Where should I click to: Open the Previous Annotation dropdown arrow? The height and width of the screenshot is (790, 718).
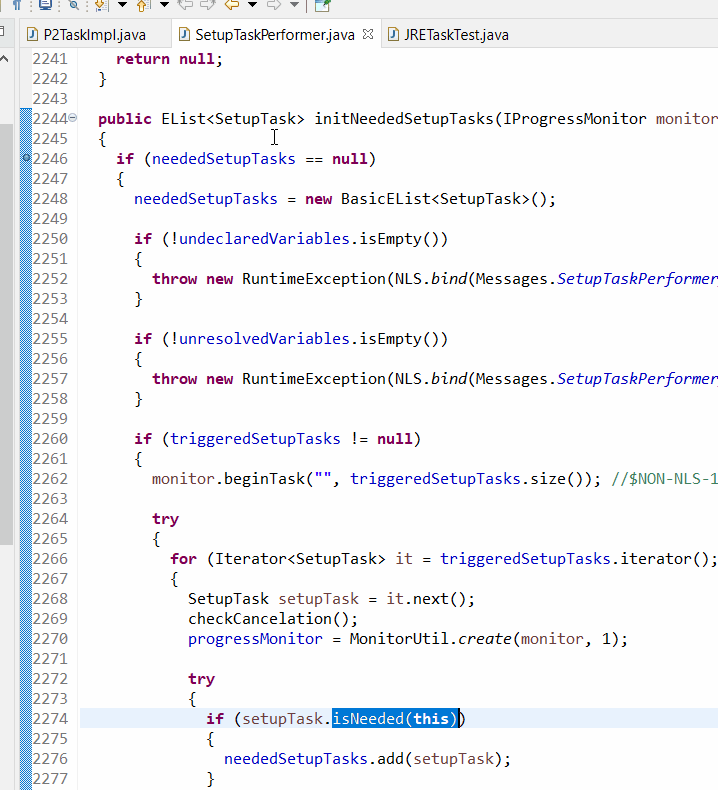click(x=164, y=5)
